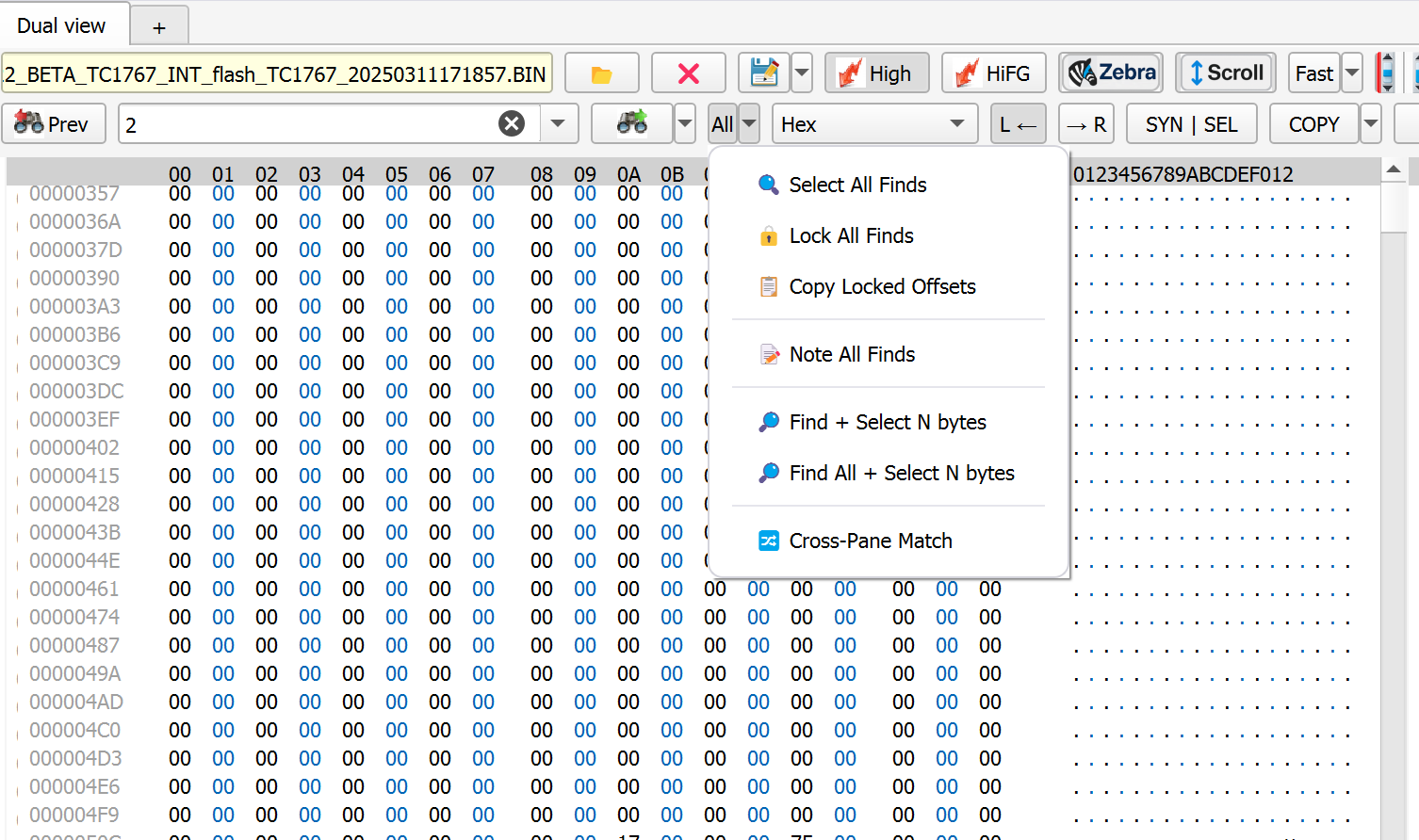Click the file path field with BIN filename
Viewport: 1419px width, 840px height.
(x=277, y=73)
